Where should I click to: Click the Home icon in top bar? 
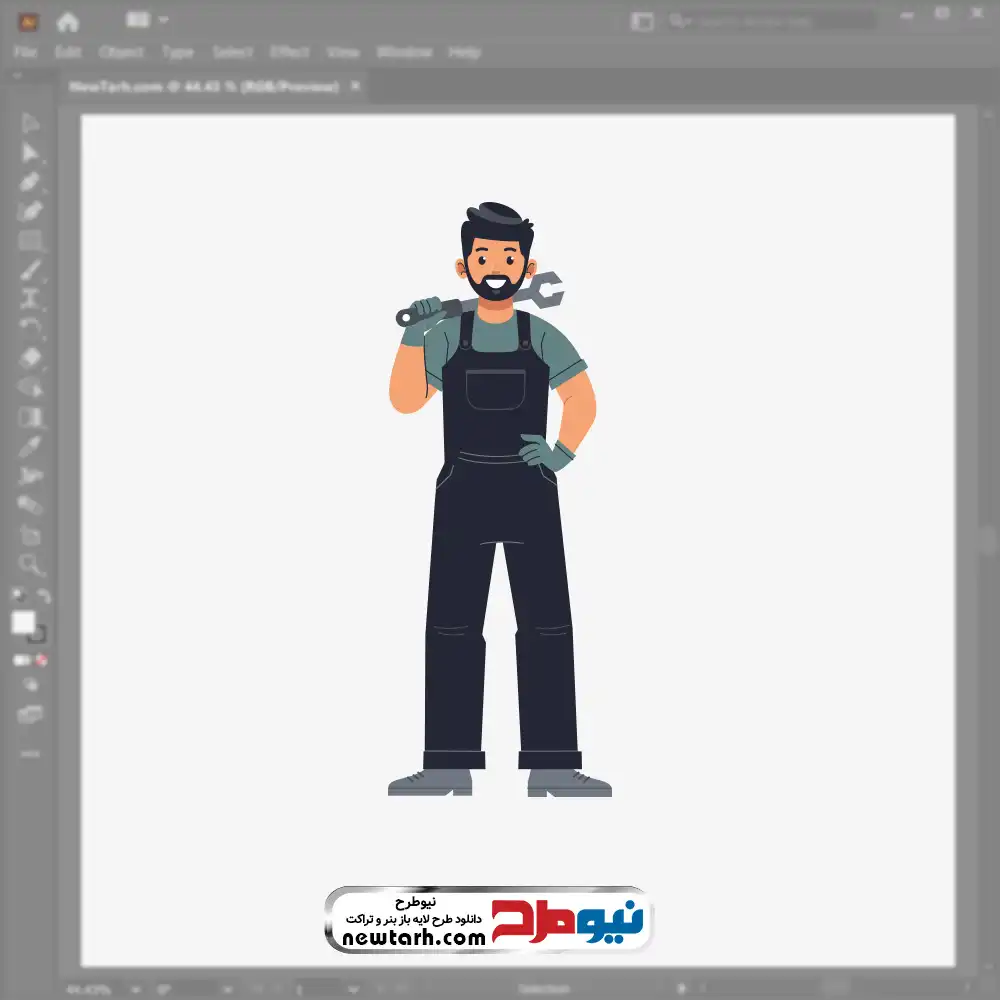click(x=68, y=21)
